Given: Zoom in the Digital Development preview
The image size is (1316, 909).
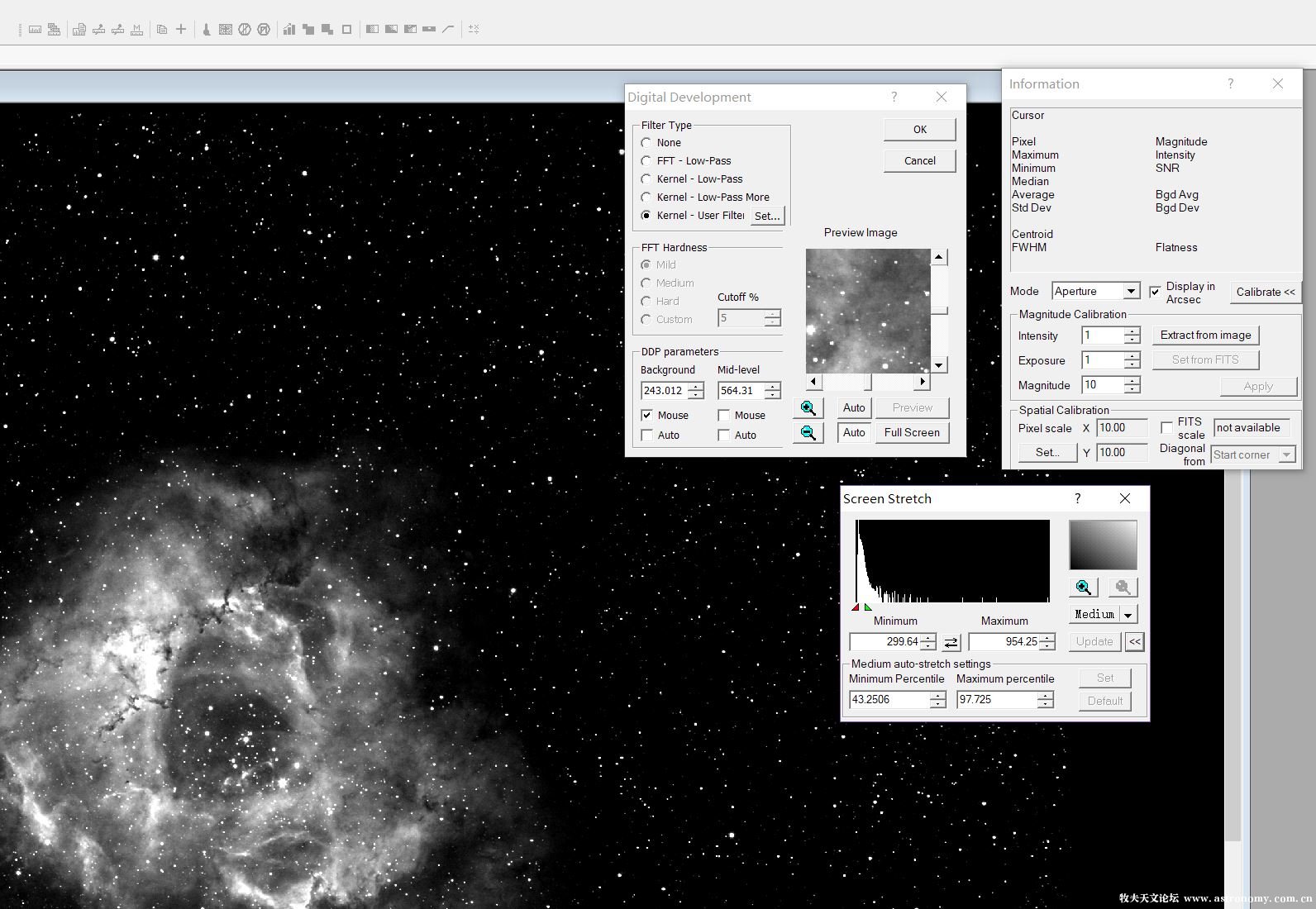Looking at the screenshot, I should click(808, 408).
